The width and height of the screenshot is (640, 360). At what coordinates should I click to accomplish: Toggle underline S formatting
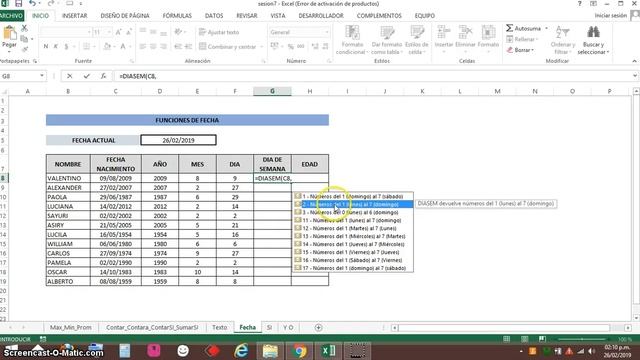tap(66, 47)
